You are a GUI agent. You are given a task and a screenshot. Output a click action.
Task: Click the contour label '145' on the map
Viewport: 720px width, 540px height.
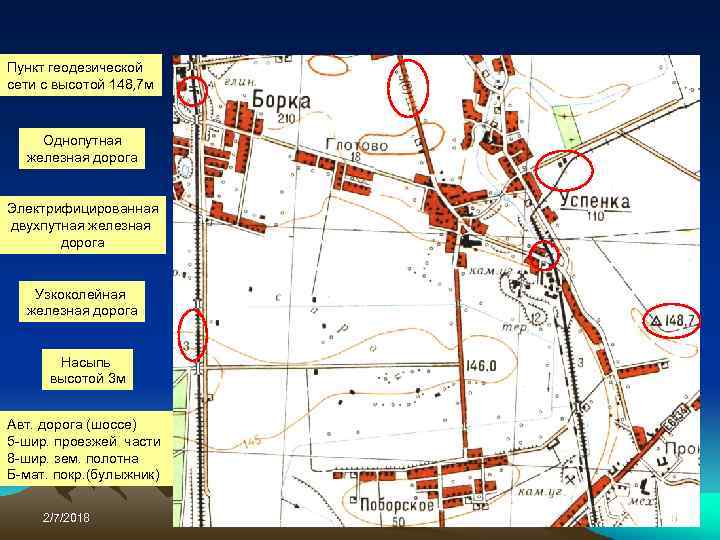(x=252, y=442)
